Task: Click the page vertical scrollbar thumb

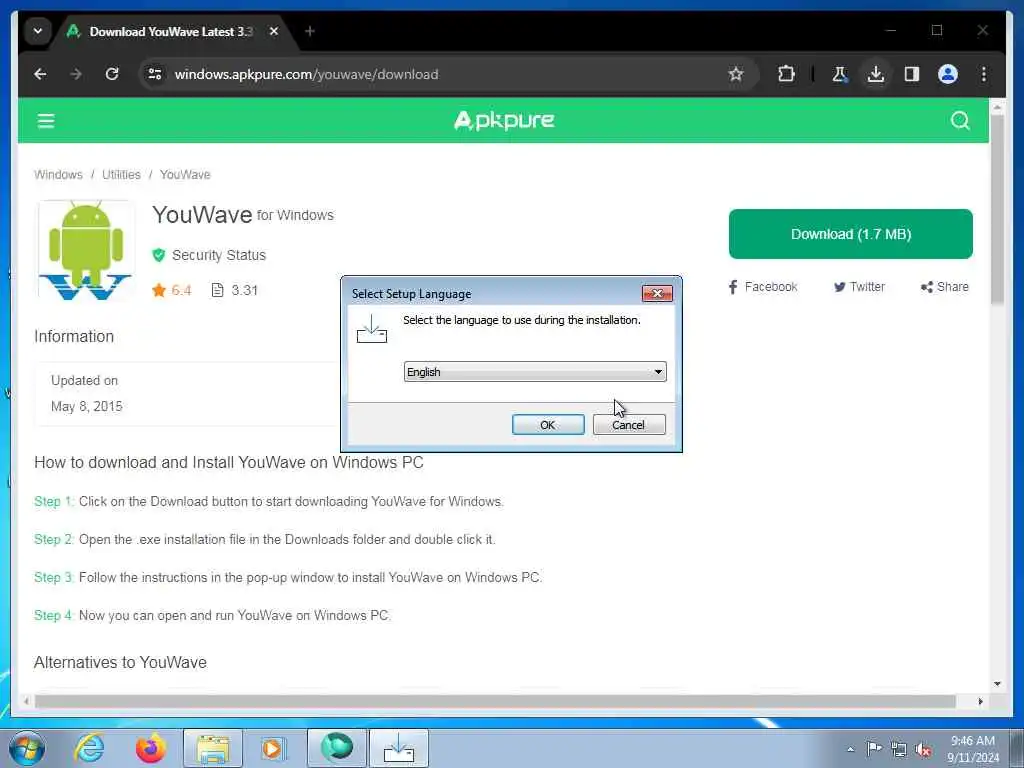Action: tap(997, 209)
